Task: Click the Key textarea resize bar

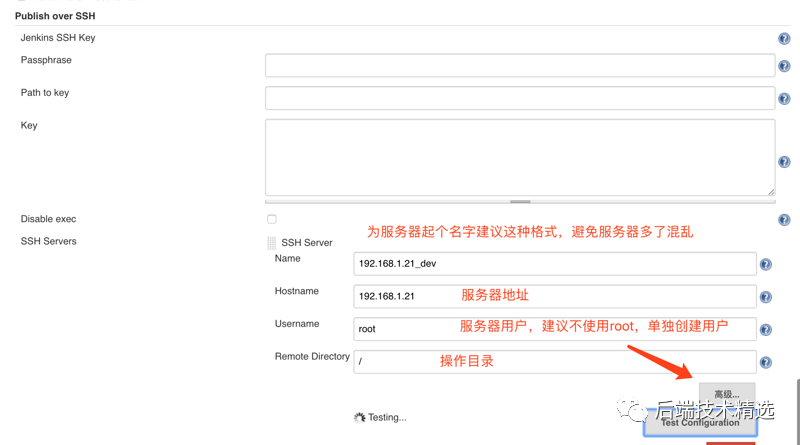Action: [520, 202]
